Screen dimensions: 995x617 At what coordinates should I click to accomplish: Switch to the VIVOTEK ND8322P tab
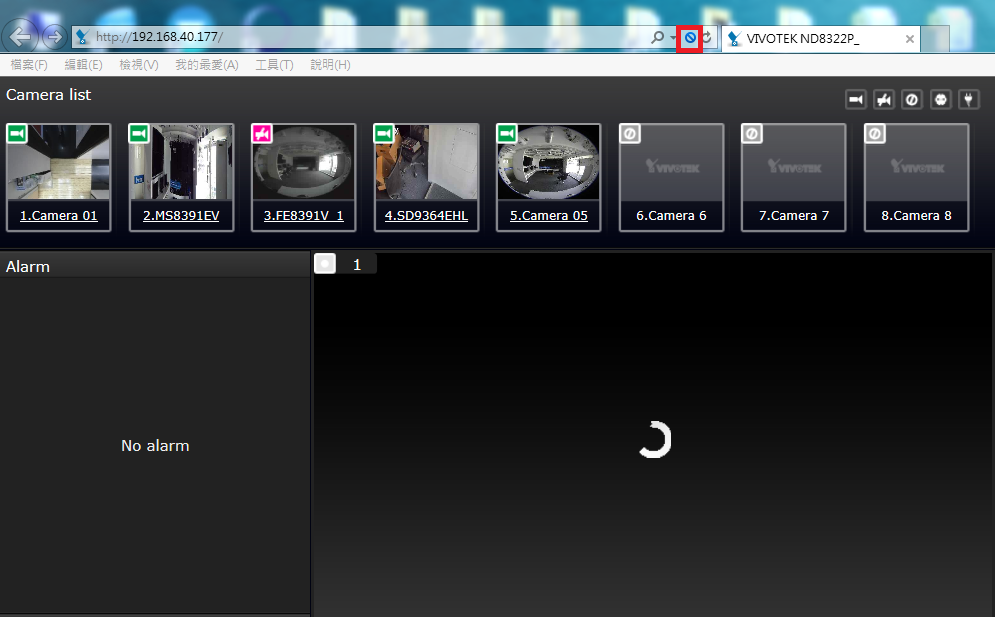[x=810, y=39]
